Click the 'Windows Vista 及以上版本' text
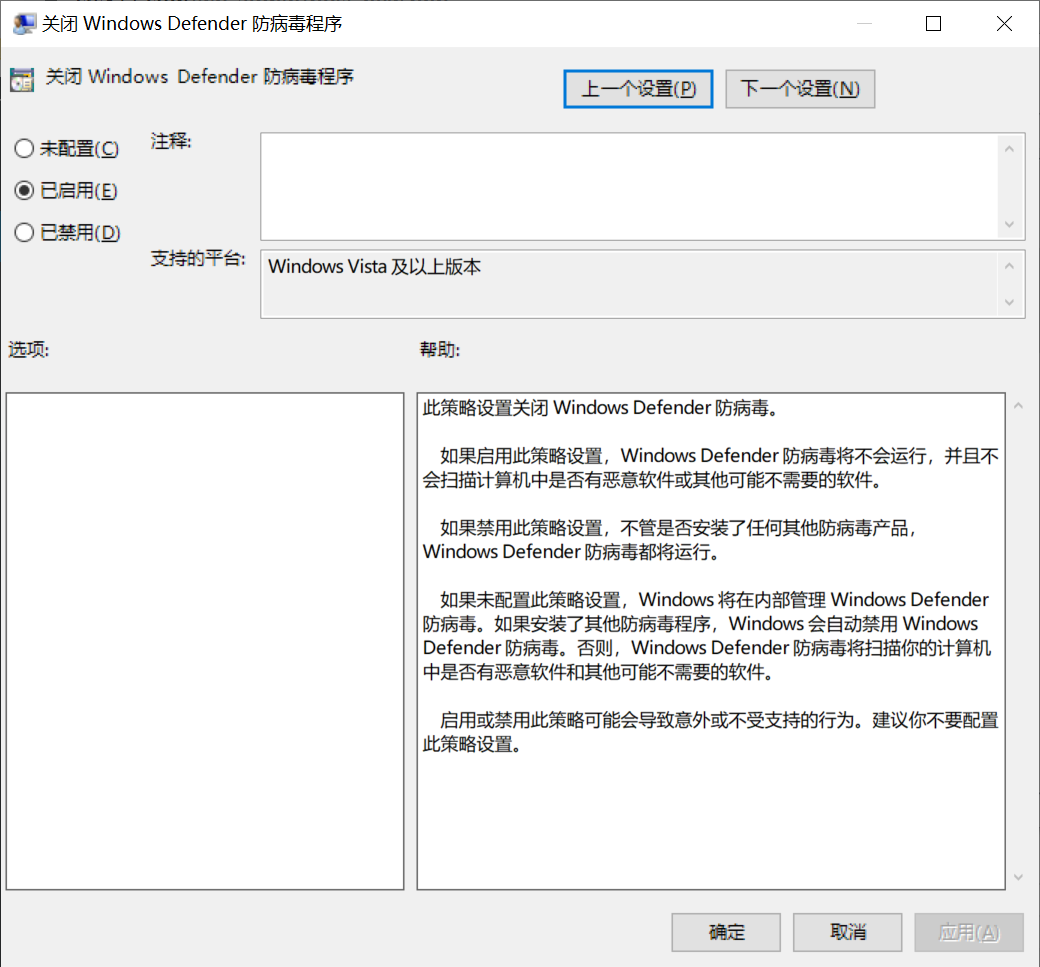 374,267
